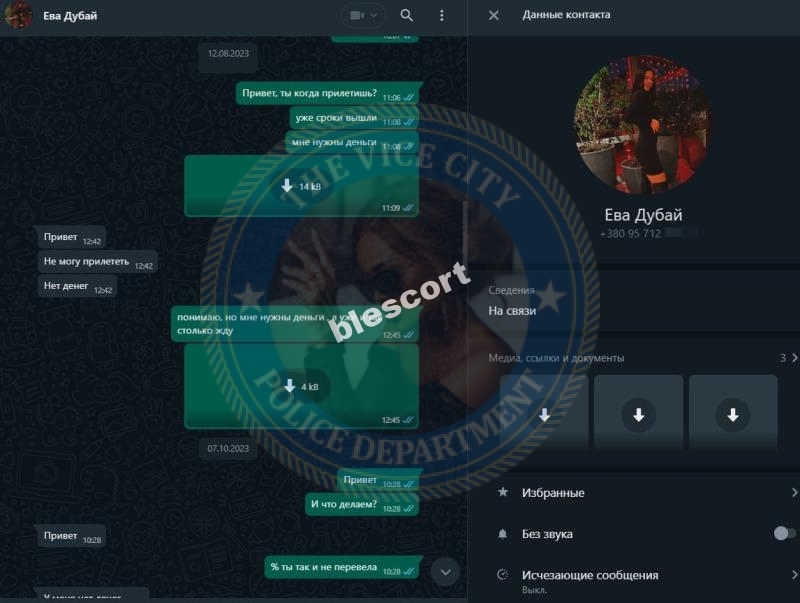Open contact info via the Ева Дубай header name
Viewport: 800px width, 603px height.
(70, 16)
